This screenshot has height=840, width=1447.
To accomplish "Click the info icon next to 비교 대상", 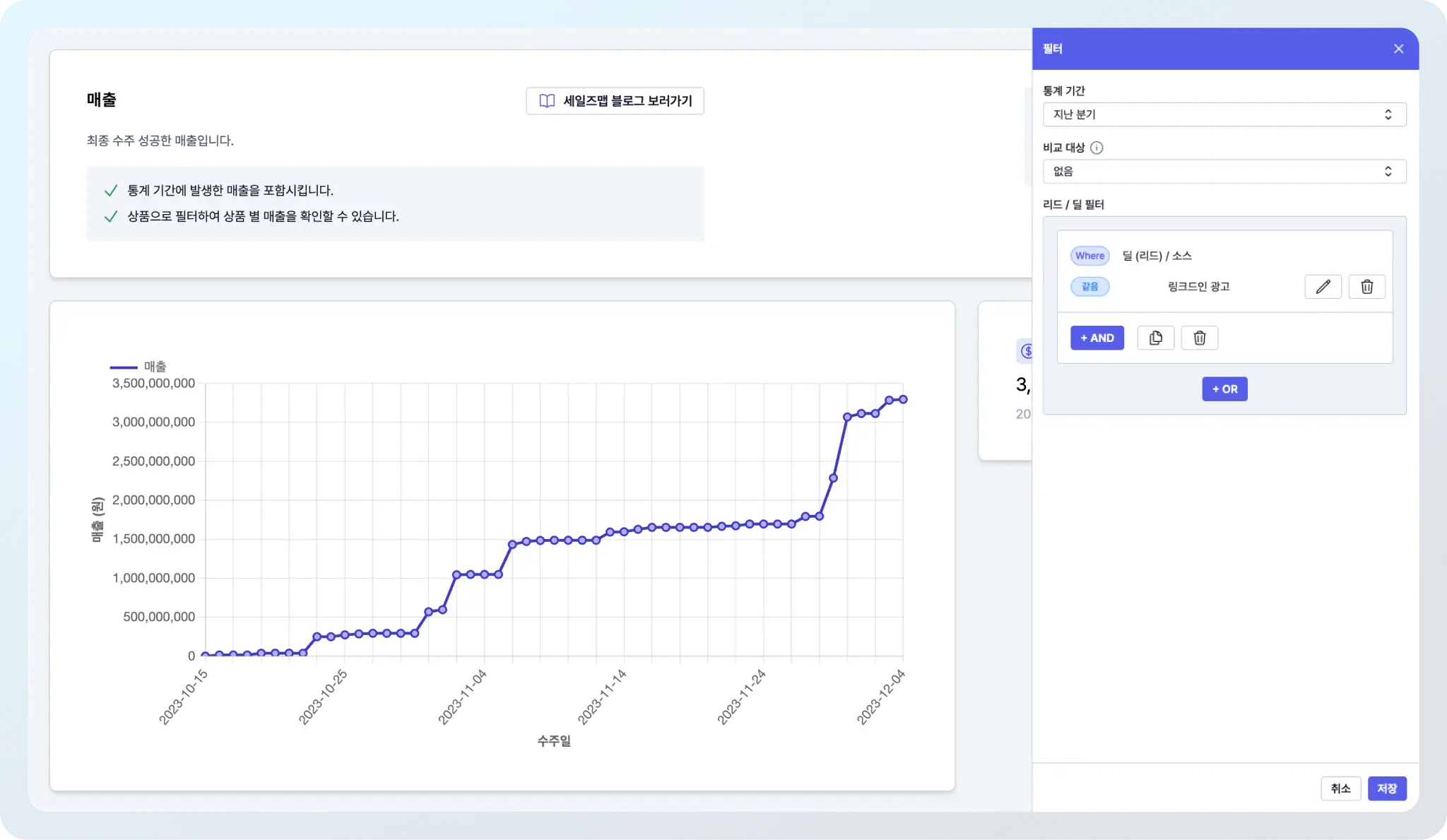I will (1097, 148).
